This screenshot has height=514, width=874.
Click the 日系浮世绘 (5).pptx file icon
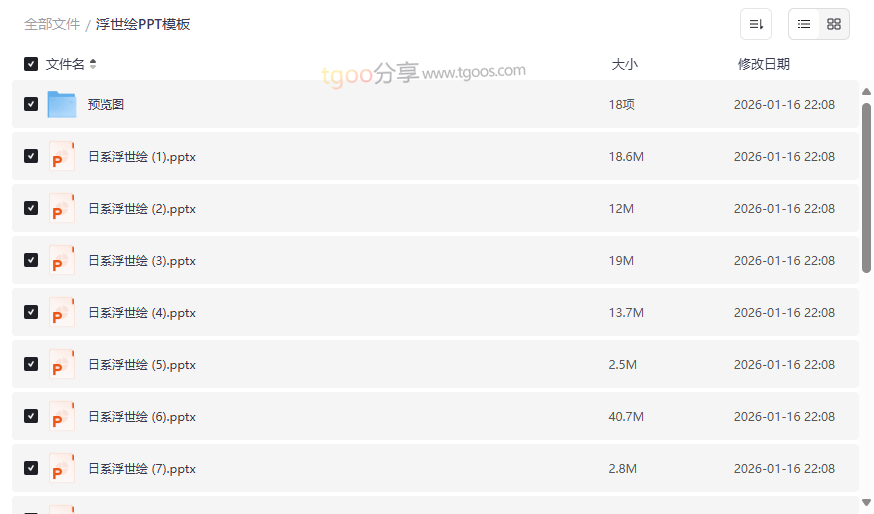point(62,364)
